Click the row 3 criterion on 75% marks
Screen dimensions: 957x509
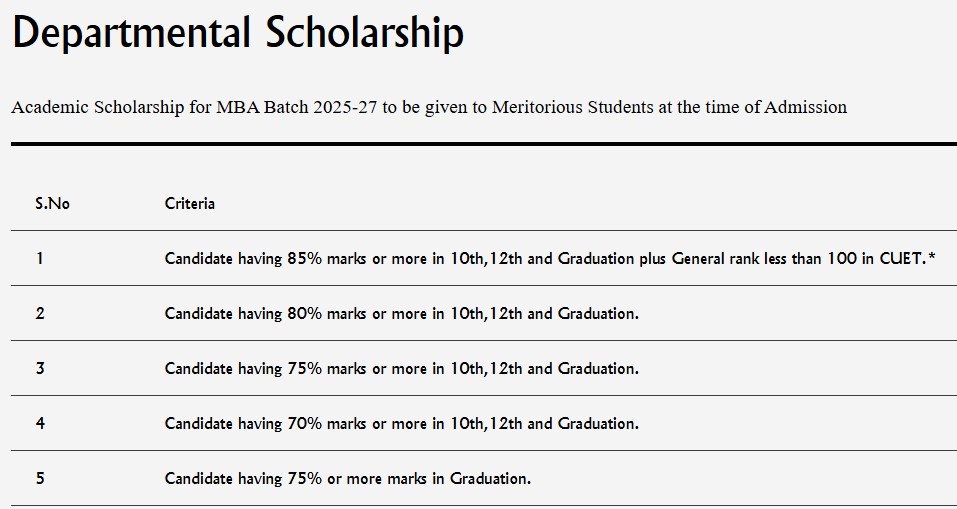pos(401,368)
